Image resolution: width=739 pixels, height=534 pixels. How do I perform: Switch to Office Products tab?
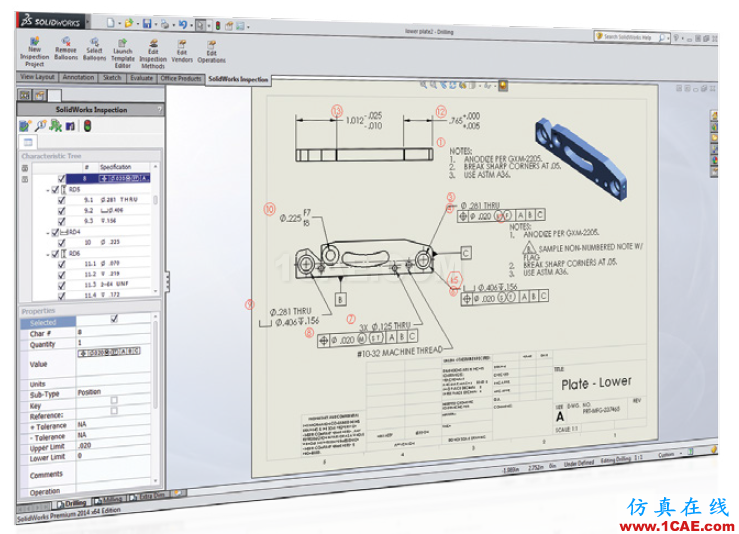pyautogui.click(x=181, y=79)
